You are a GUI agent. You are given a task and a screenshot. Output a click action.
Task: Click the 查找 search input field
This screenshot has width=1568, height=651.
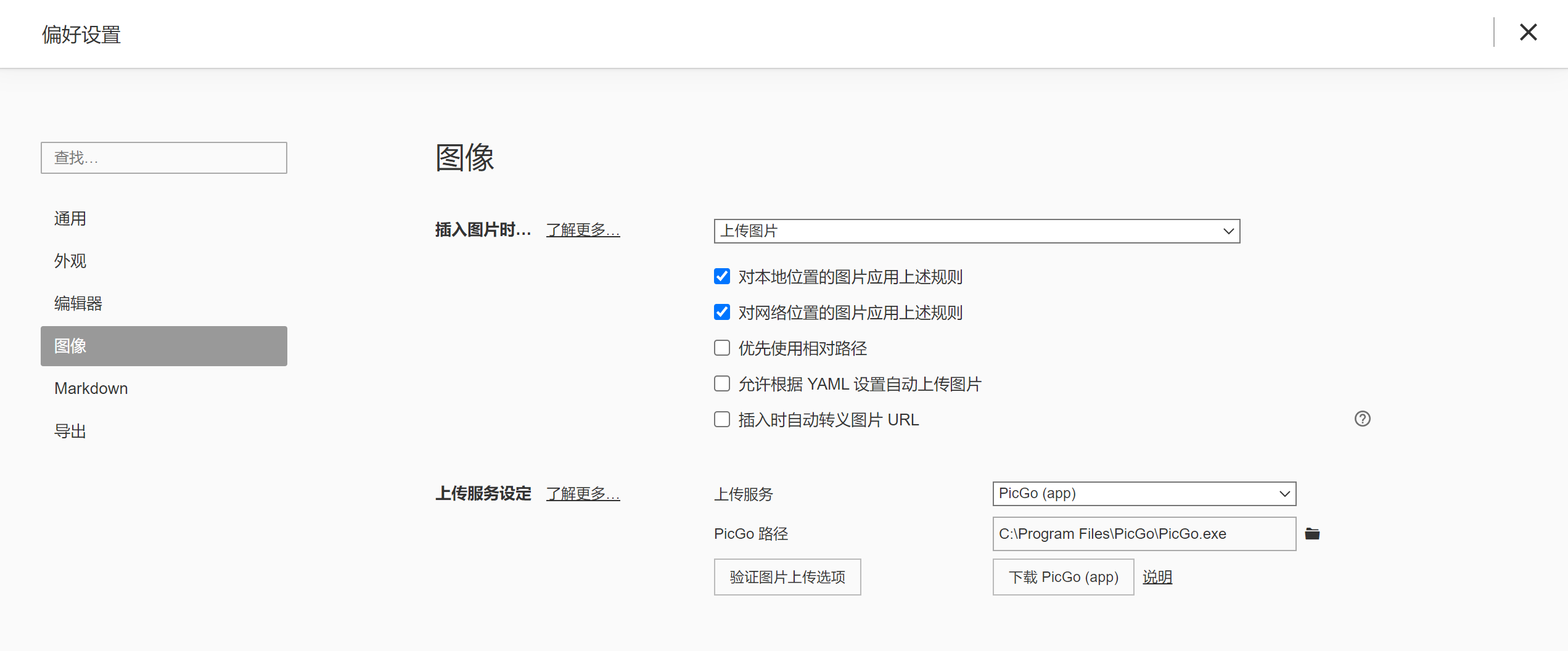click(163, 158)
